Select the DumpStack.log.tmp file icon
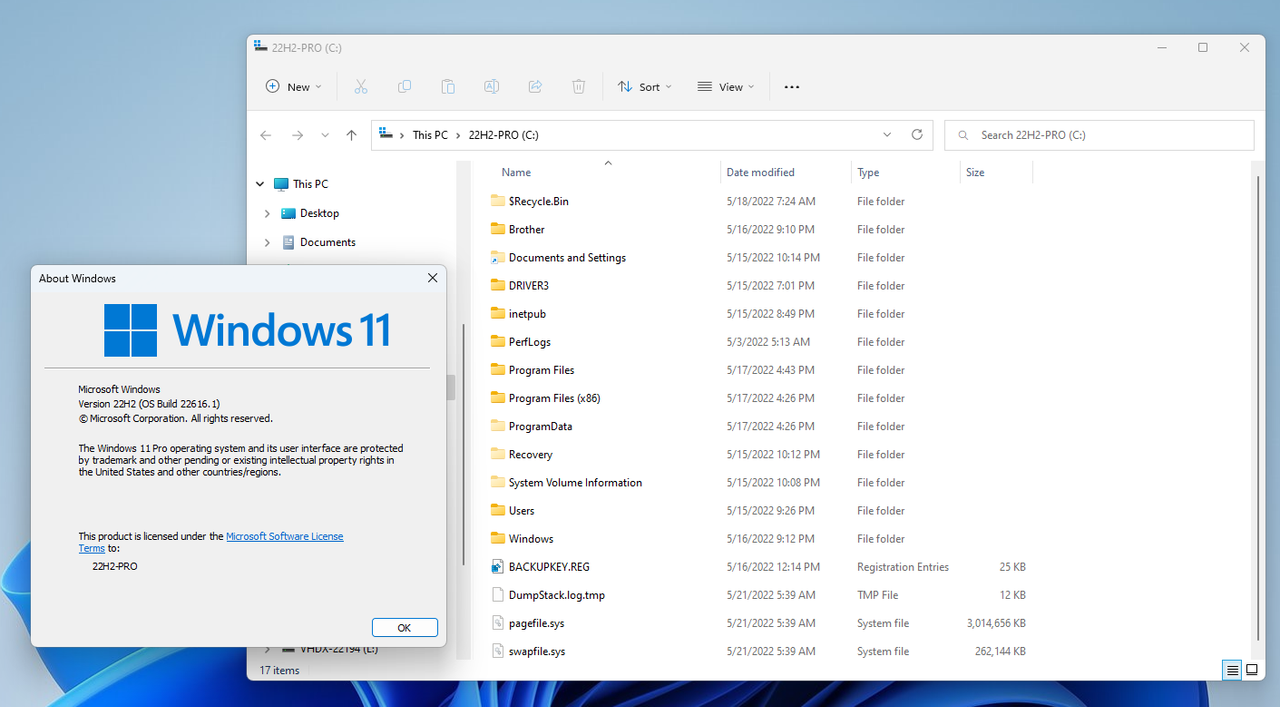This screenshot has height=707, width=1280. 499,594
